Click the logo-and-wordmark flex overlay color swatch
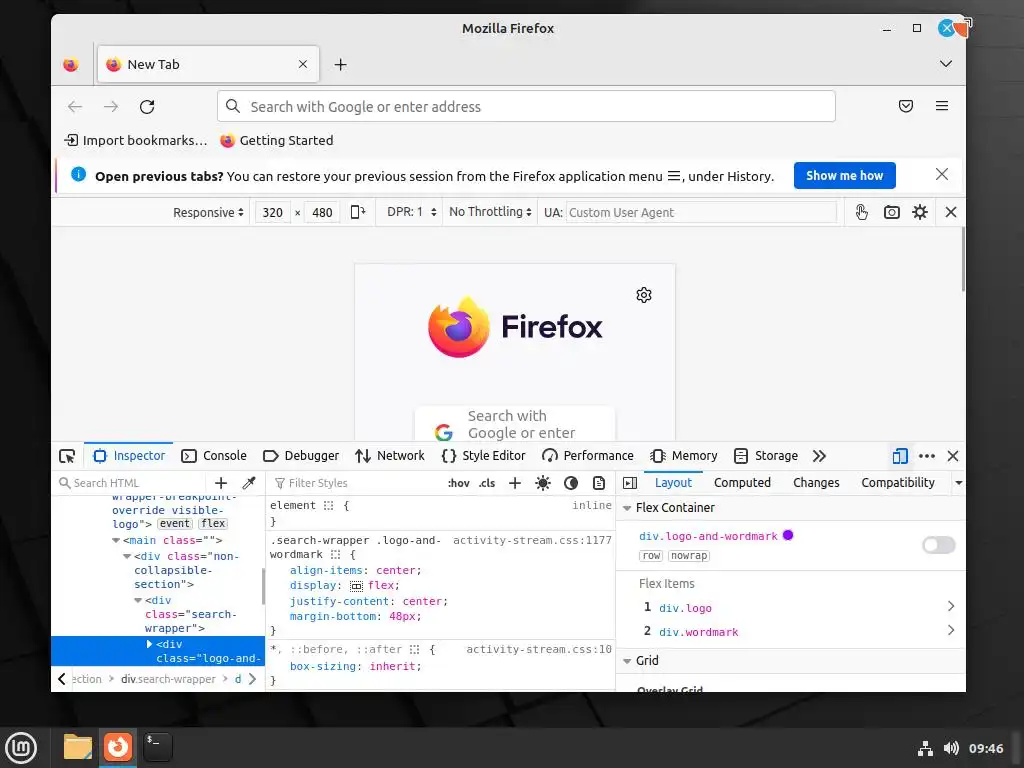The image size is (1024, 768). tap(788, 536)
